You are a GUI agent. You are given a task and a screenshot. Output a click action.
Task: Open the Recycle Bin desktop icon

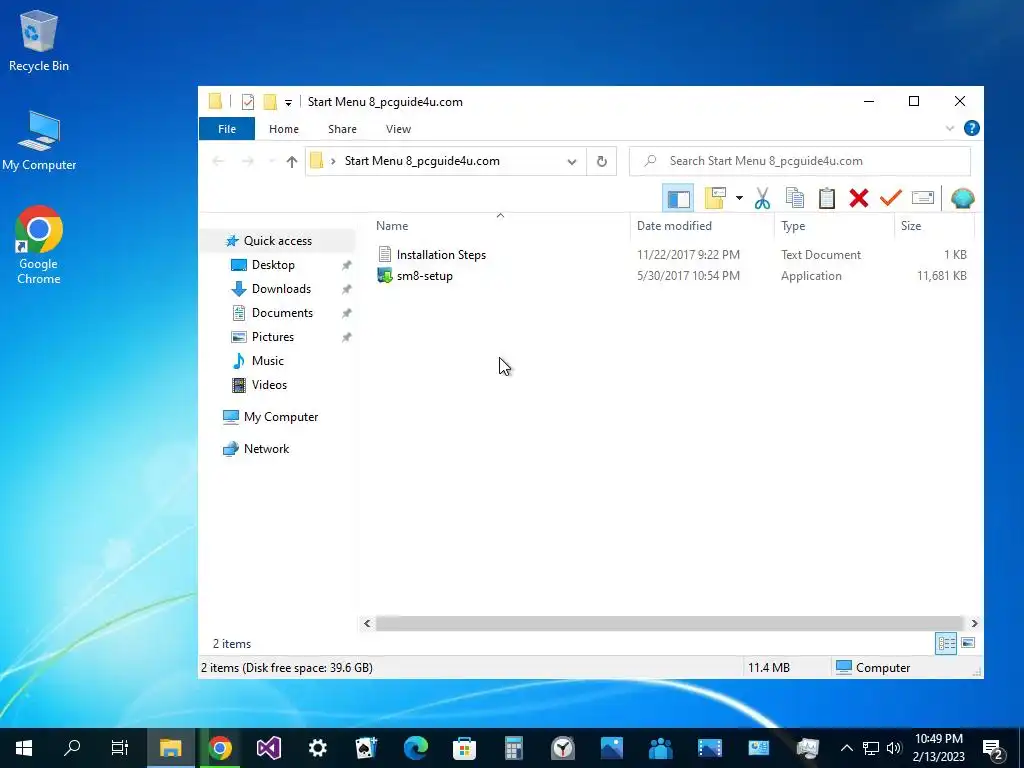point(39,40)
